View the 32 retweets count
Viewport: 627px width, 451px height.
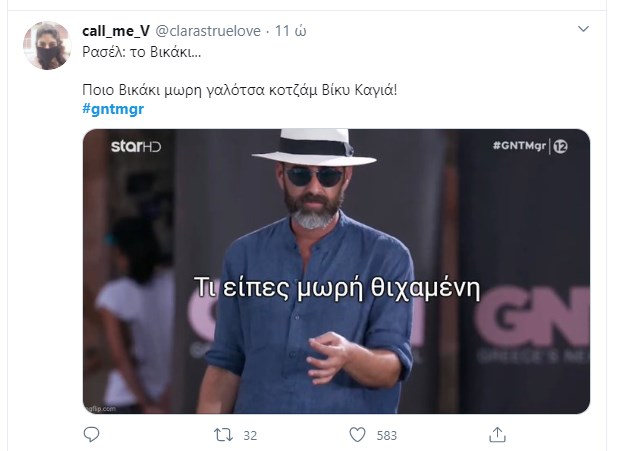[x=250, y=435]
